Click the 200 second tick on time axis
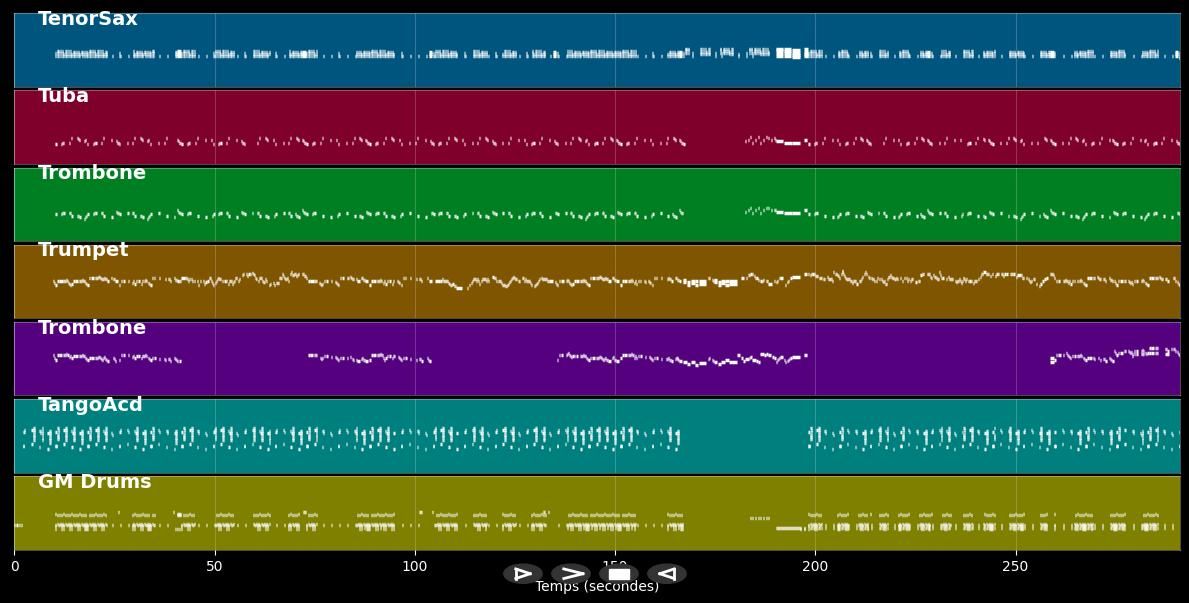1189x603 pixels. (815, 566)
